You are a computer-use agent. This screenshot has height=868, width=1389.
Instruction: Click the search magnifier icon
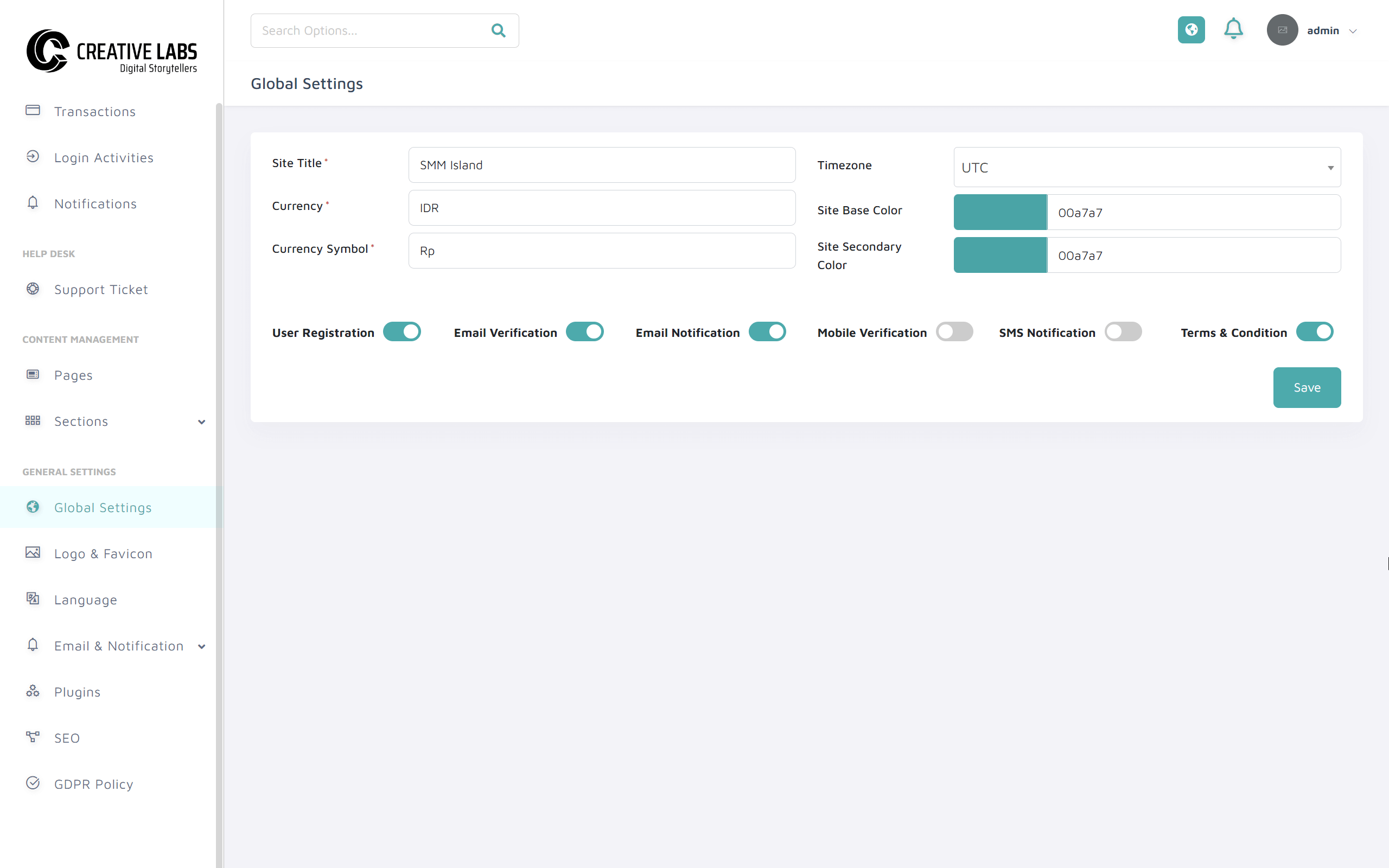click(x=498, y=30)
